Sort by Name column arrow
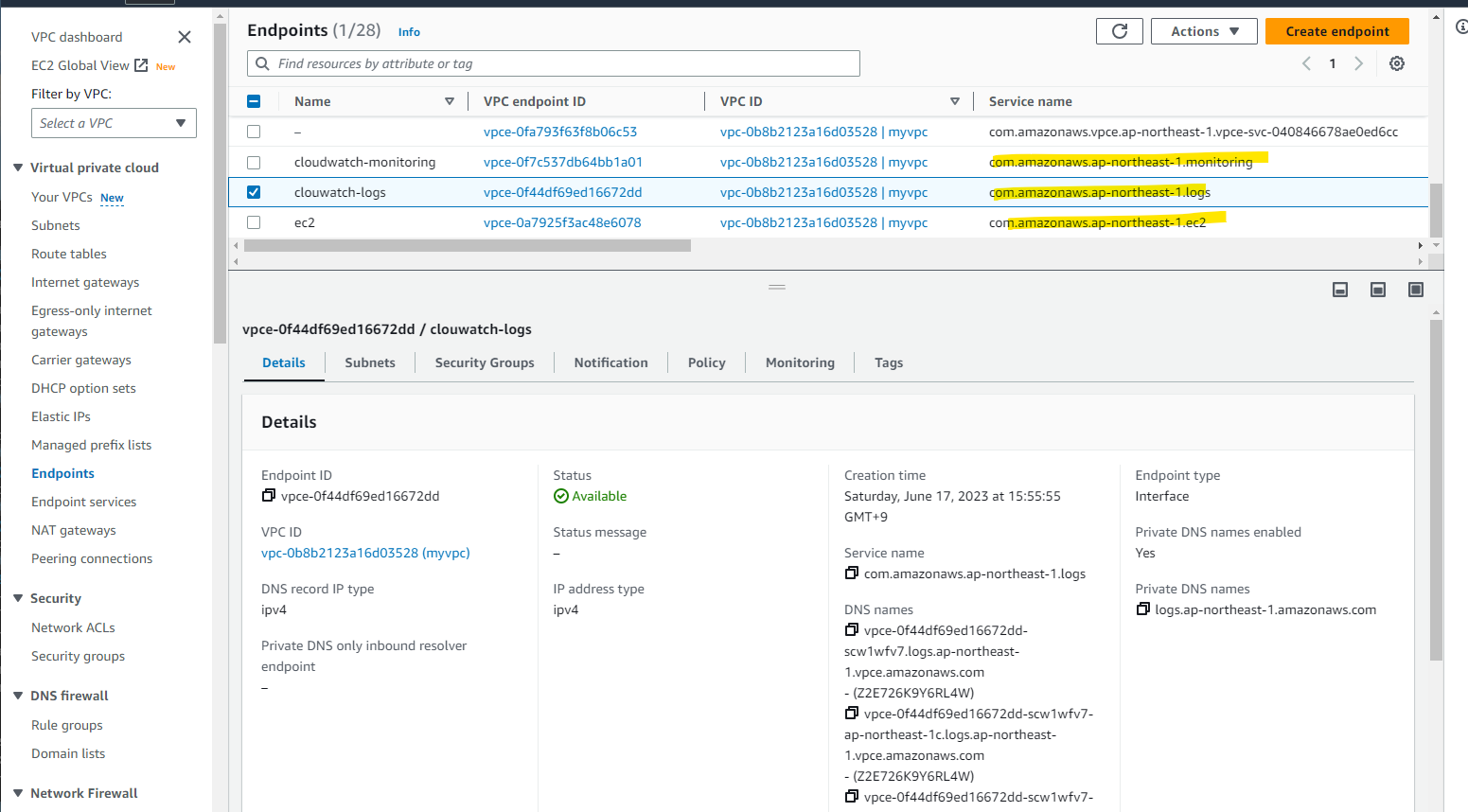The width and height of the screenshot is (1468, 812). [x=450, y=101]
